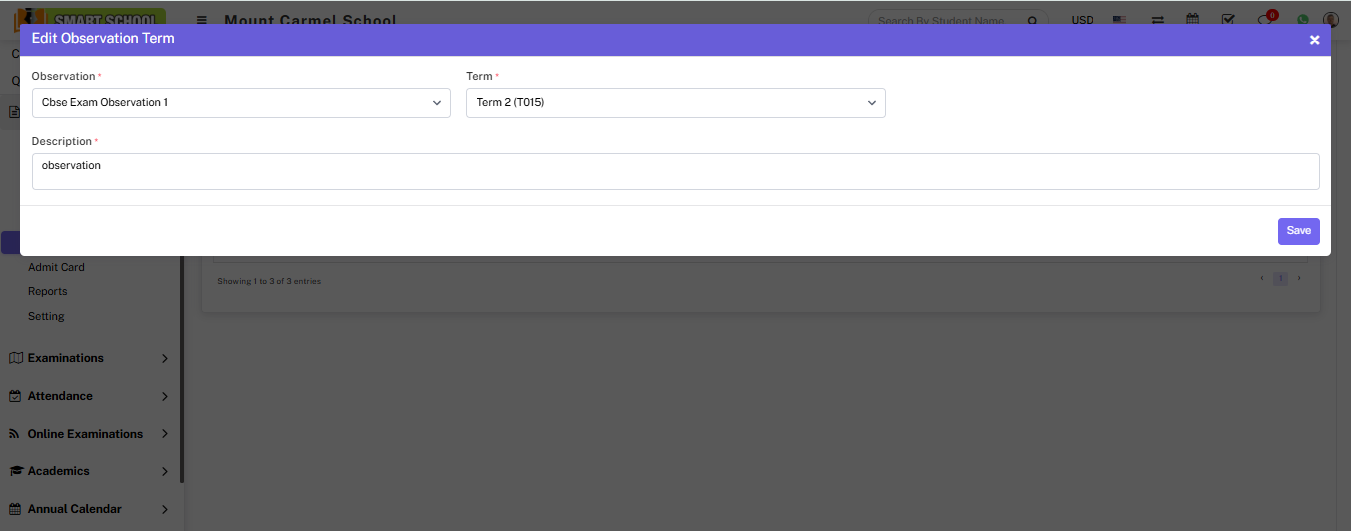Click the Annual Calendar icon in sidebar

15,509
